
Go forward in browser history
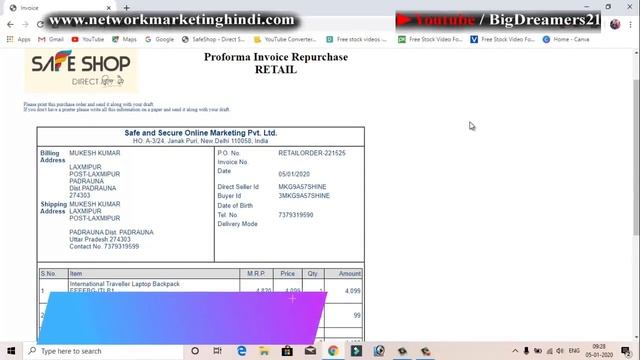[x=25, y=24]
